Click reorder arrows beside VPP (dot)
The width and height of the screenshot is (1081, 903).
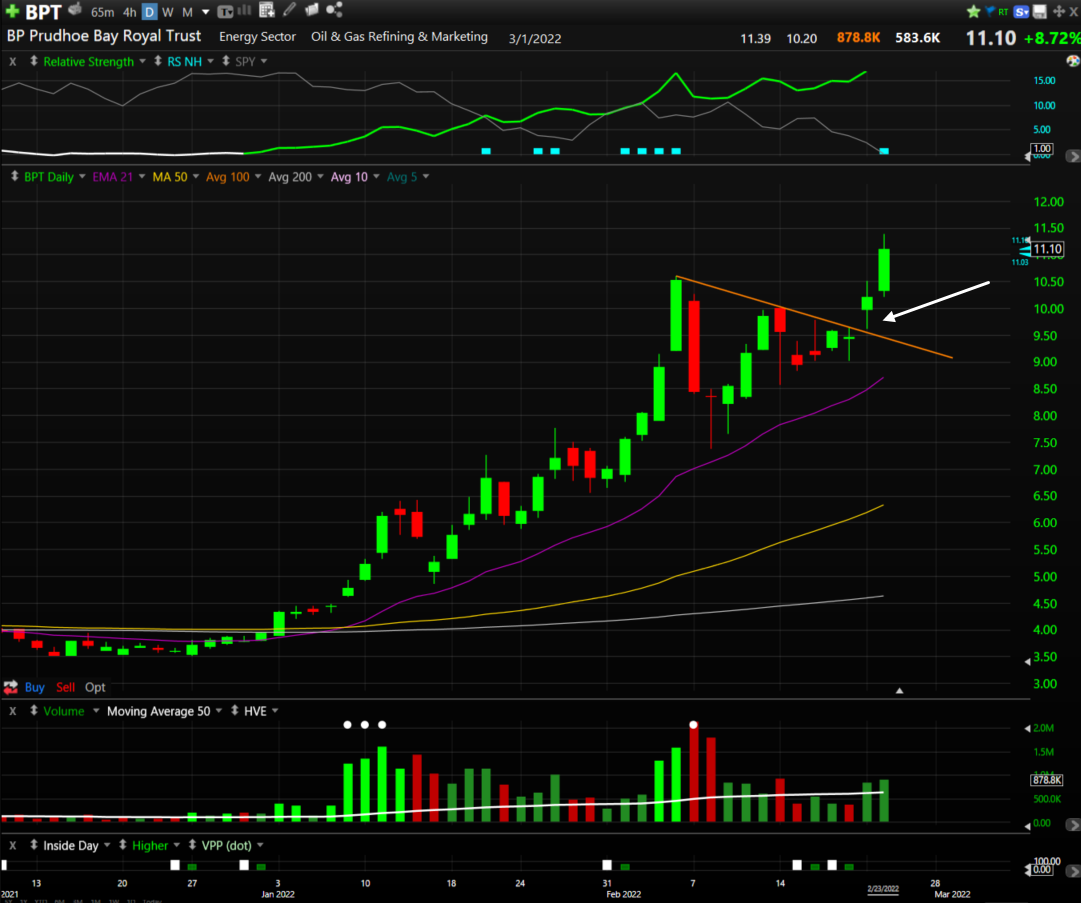pyautogui.click(x=192, y=844)
